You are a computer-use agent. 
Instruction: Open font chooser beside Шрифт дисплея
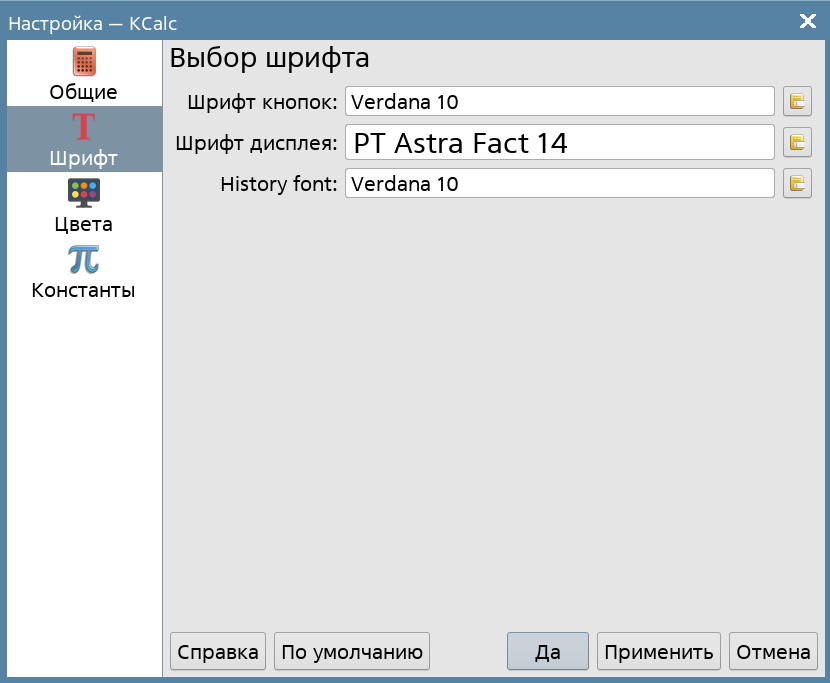(797, 143)
